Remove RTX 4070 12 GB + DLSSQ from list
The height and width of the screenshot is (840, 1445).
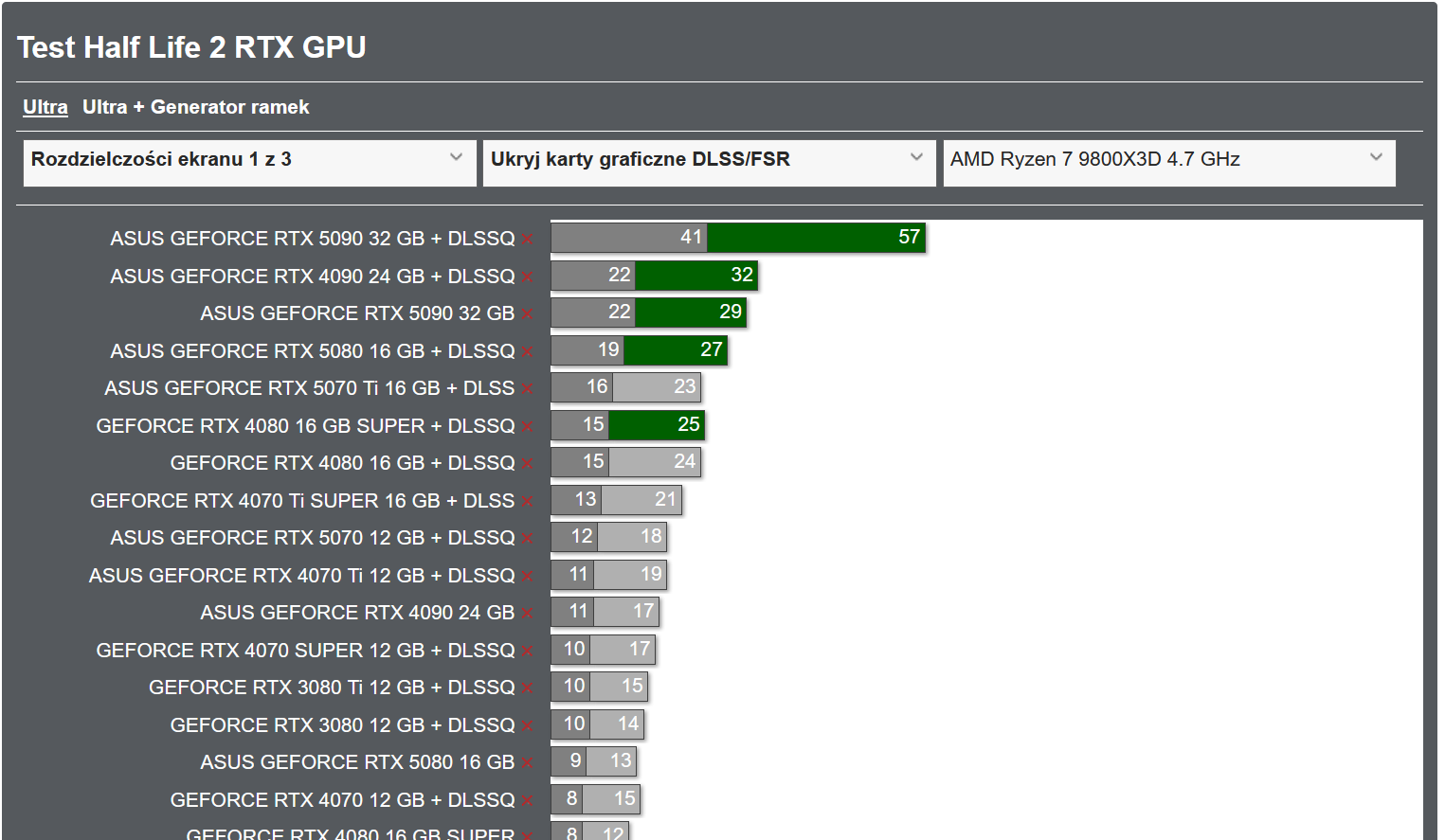(x=528, y=801)
